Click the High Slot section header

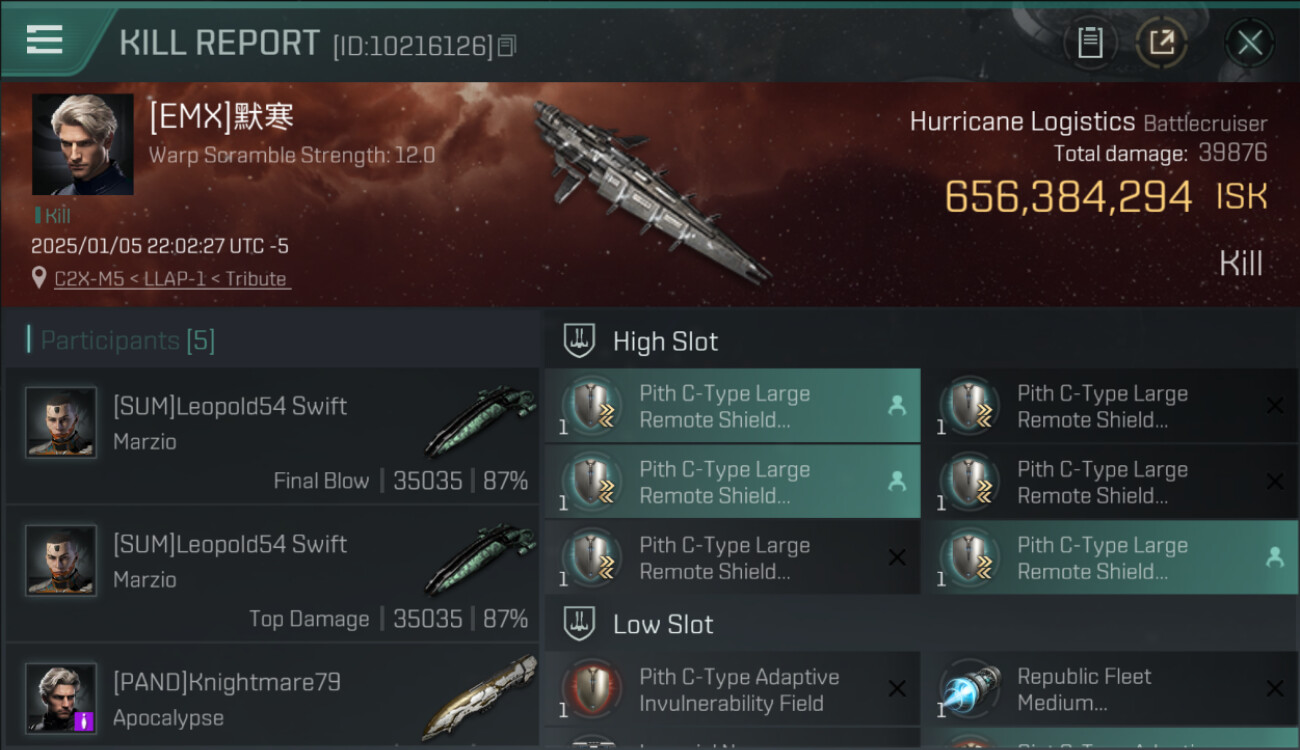(665, 341)
